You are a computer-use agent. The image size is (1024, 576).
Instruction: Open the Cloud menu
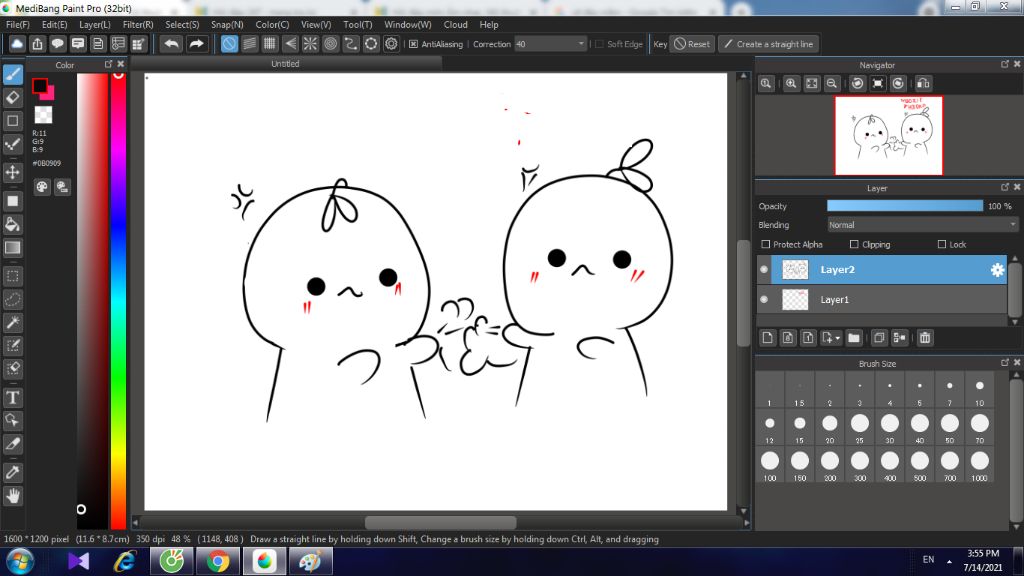click(x=455, y=25)
